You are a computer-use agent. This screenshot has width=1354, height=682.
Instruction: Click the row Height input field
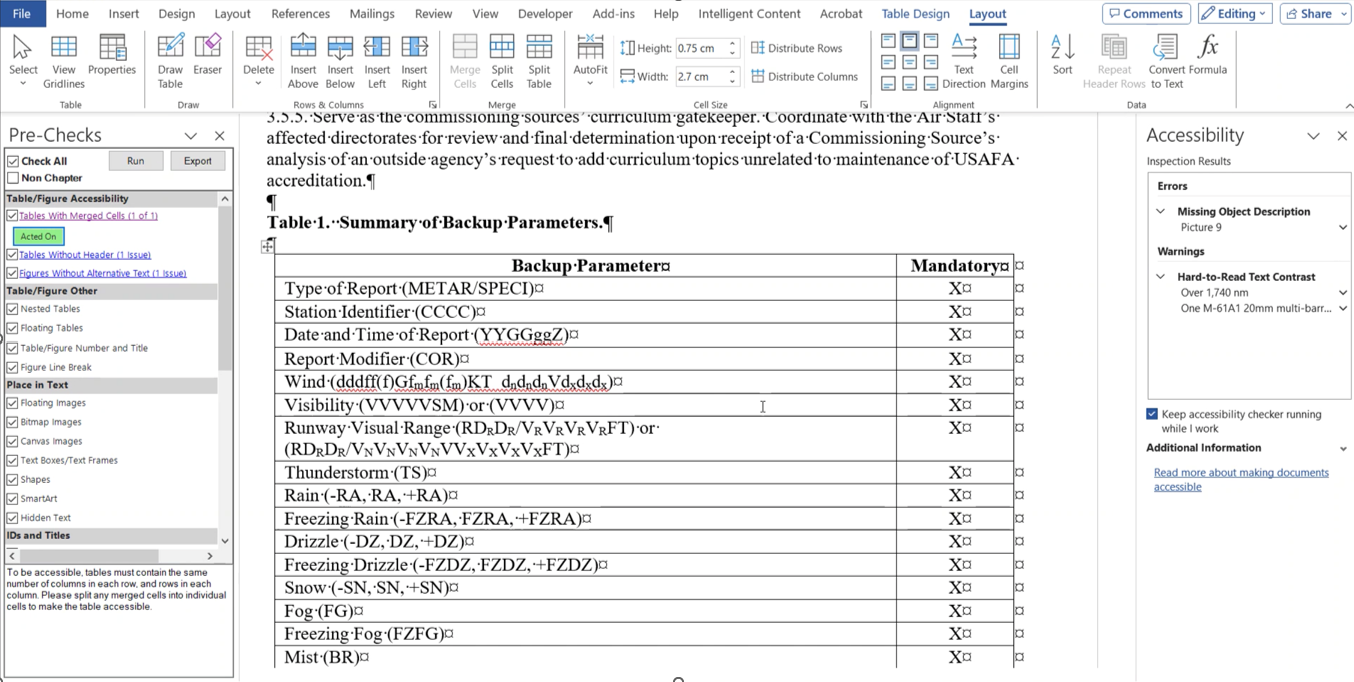click(x=700, y=48)
